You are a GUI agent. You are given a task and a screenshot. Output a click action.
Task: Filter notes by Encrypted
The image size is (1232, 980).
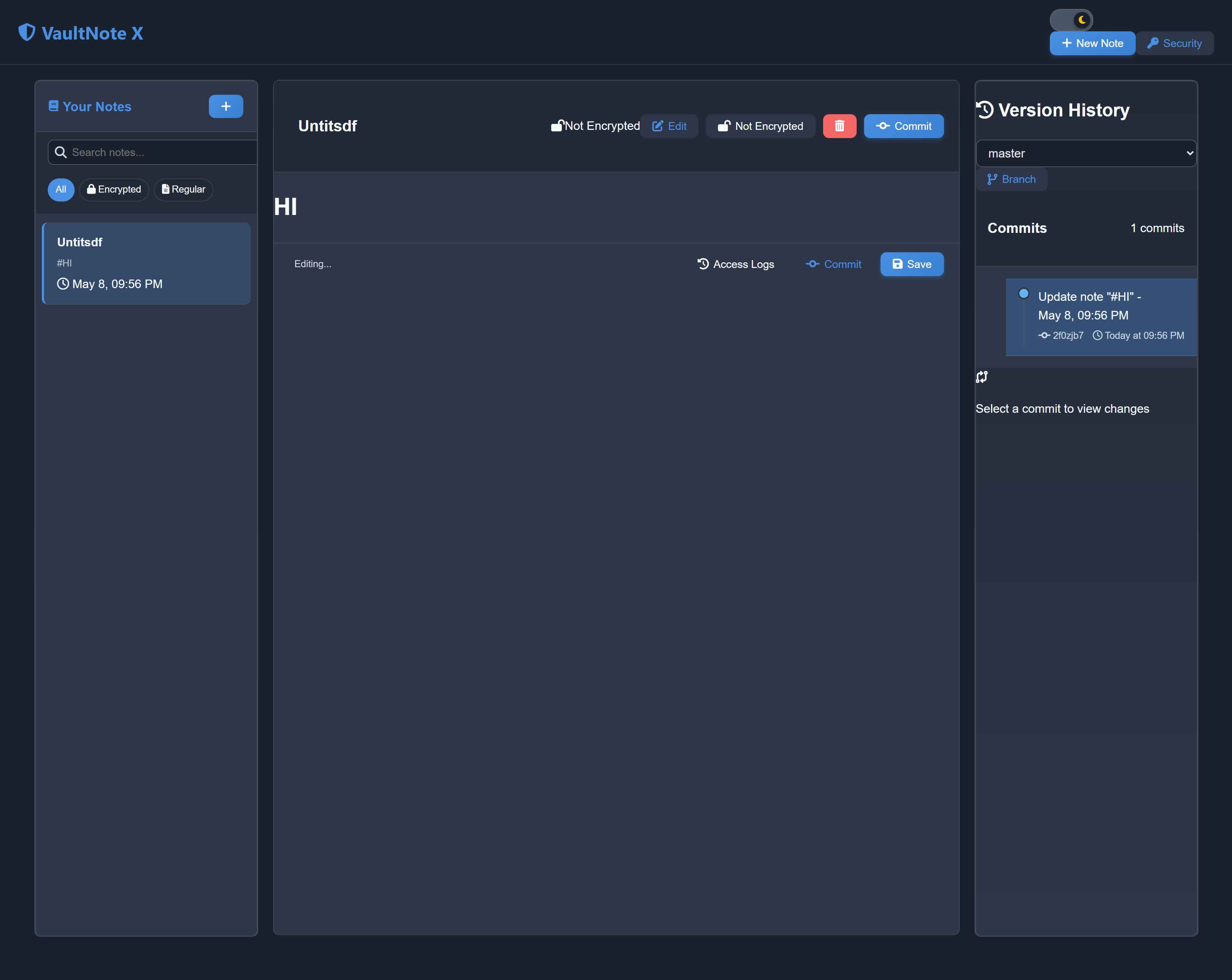(114, 190)
